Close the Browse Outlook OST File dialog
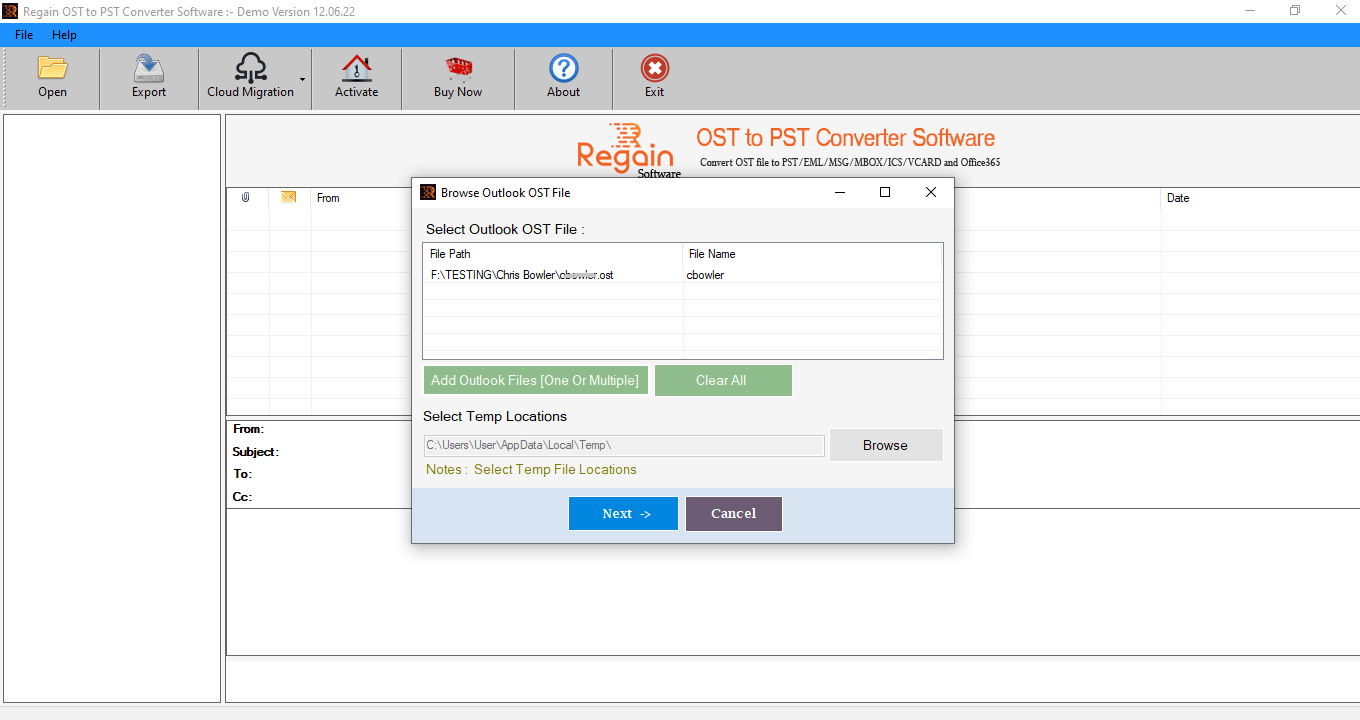Screen dimensions: 1360x720 (931, 192)
